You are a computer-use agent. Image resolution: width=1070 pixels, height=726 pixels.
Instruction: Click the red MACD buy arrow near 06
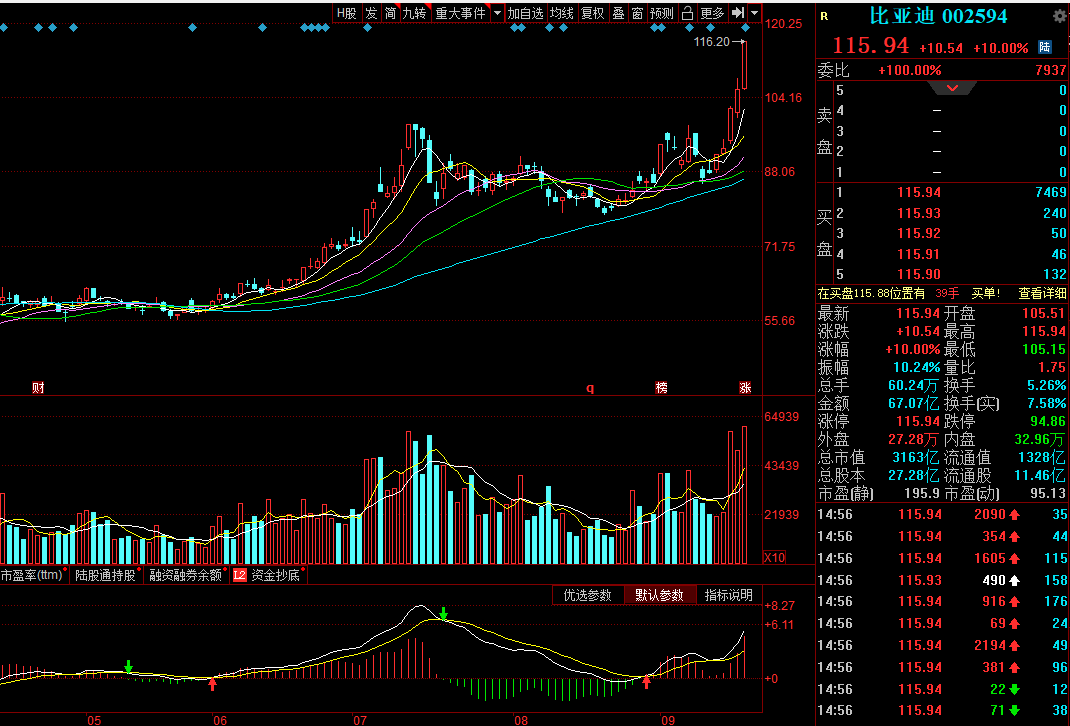pyautogui.click(x=212, y=683)
